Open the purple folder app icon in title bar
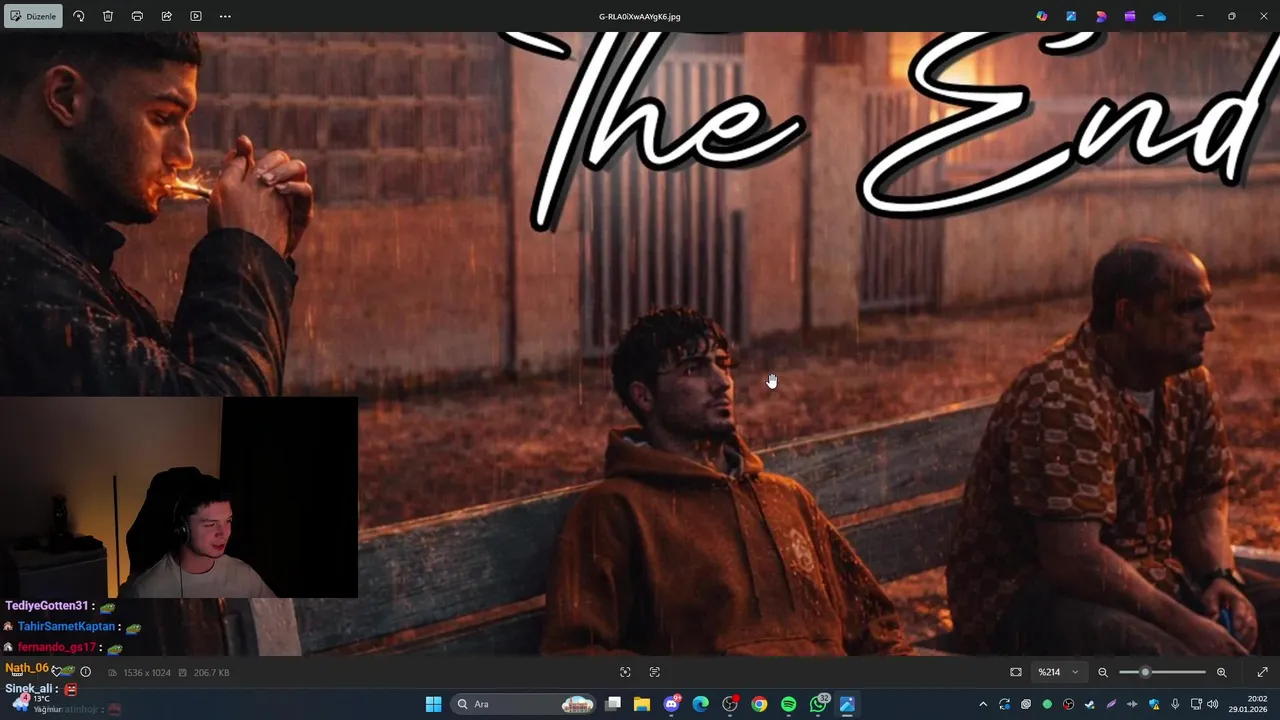The height and width of the screenshot is (720, 1280). point(1130,16)
